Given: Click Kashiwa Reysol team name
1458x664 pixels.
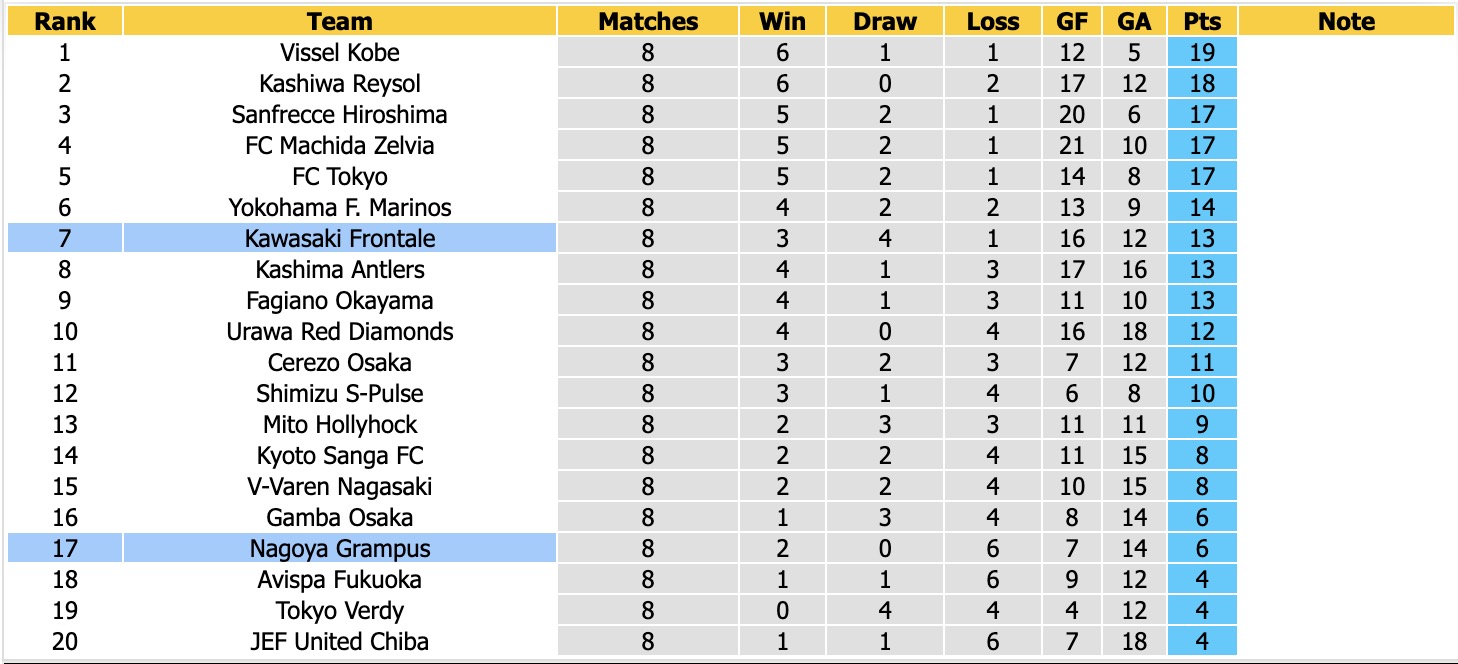Looking at the screenshot, I should (340, 83).
